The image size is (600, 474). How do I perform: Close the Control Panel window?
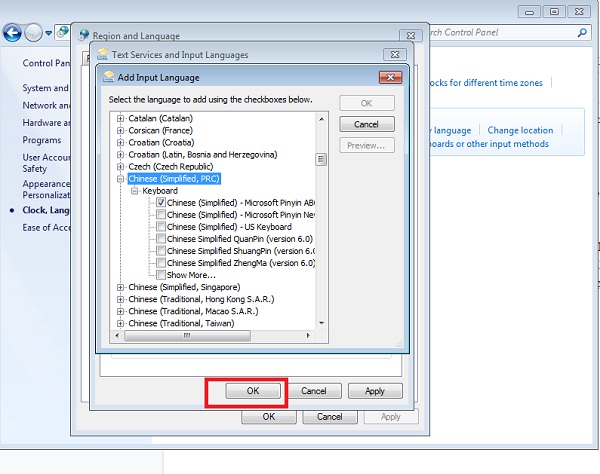(x=579, y=12)
